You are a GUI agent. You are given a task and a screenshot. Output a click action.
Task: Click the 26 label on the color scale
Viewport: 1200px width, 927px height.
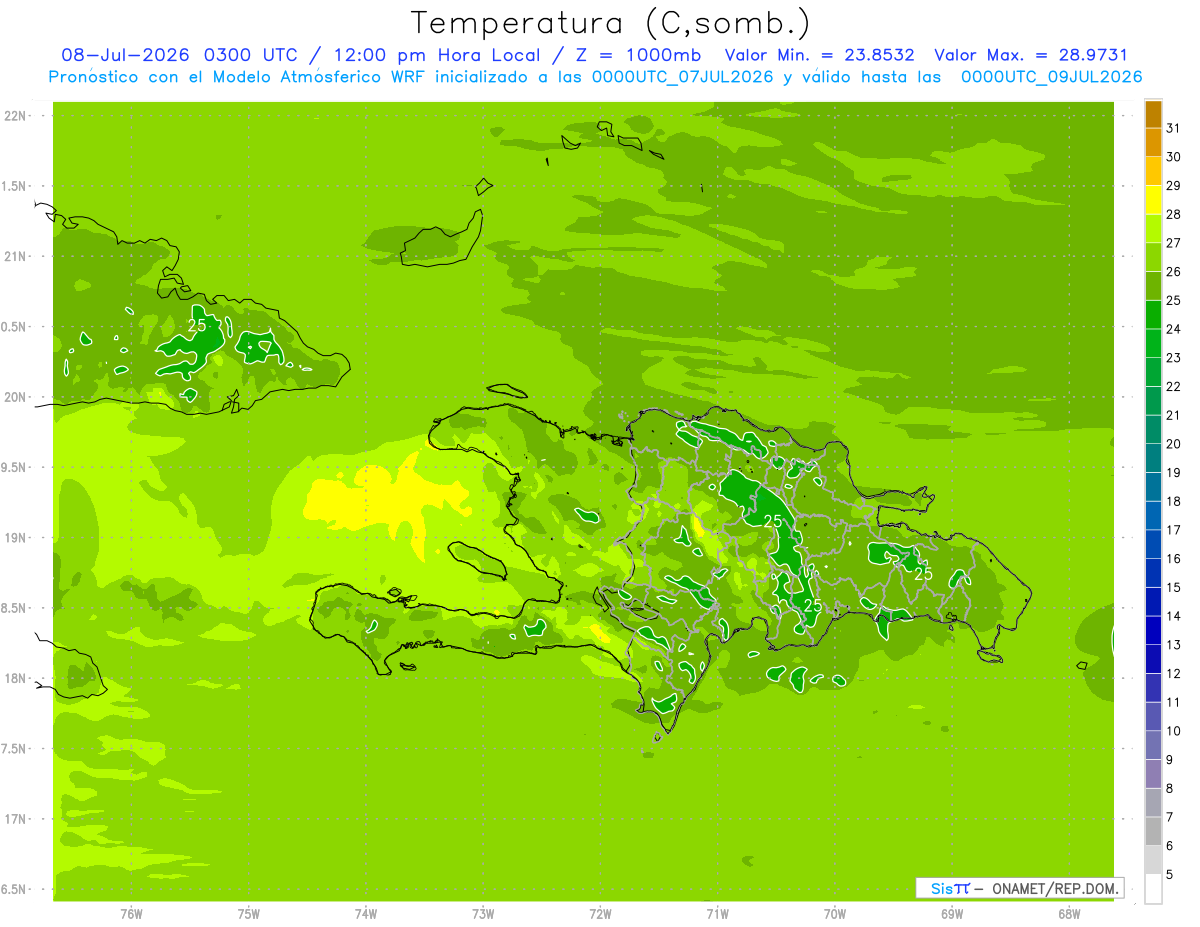1173,272
